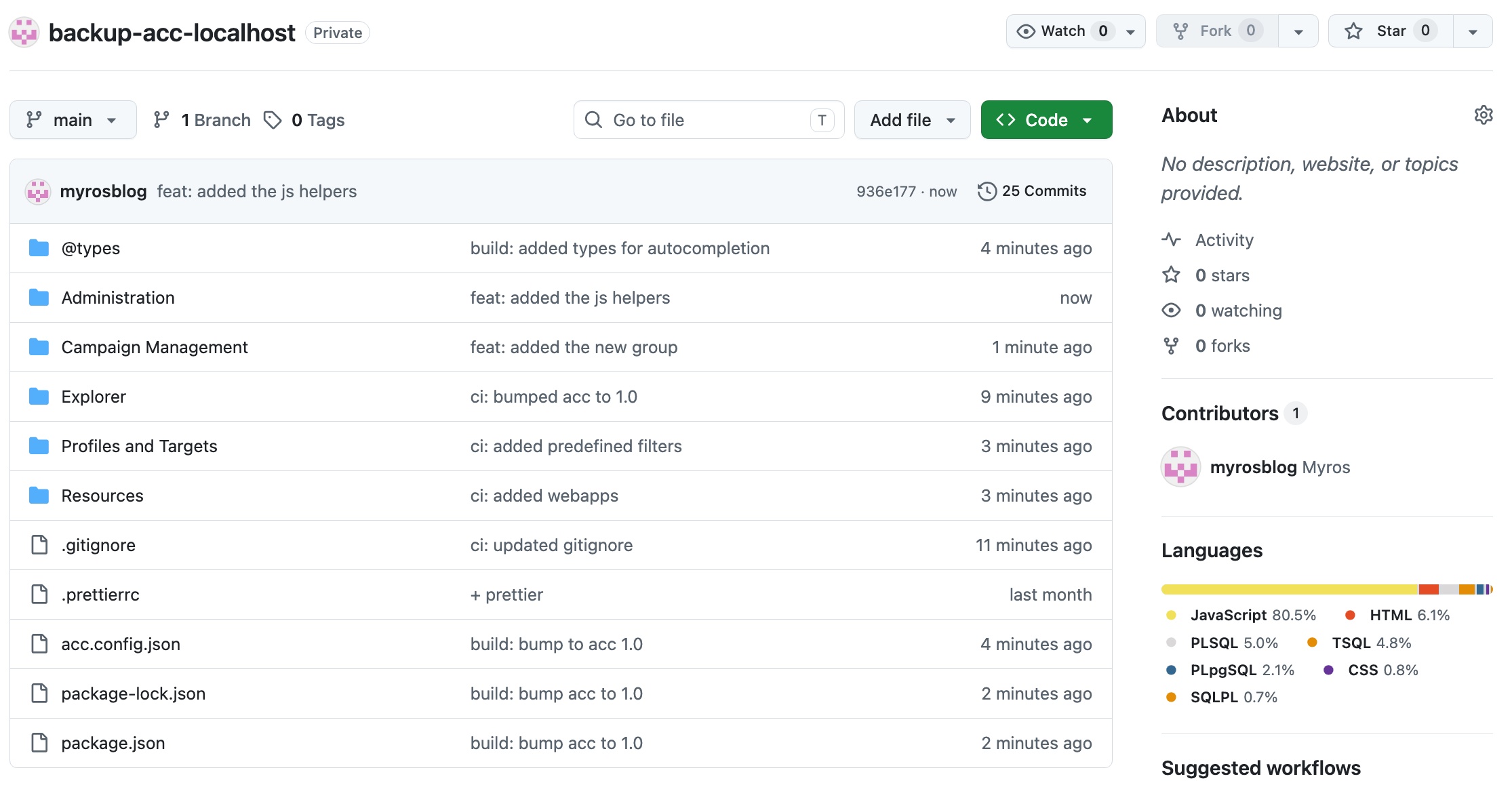Open the green Code dropdown

pyautogui.click(x=1046, y=120)
